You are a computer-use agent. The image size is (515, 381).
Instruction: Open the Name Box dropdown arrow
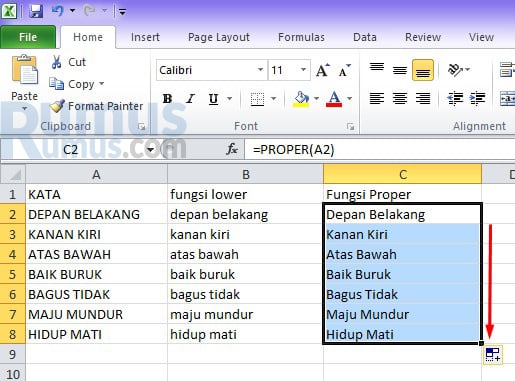tap(150, 149)
